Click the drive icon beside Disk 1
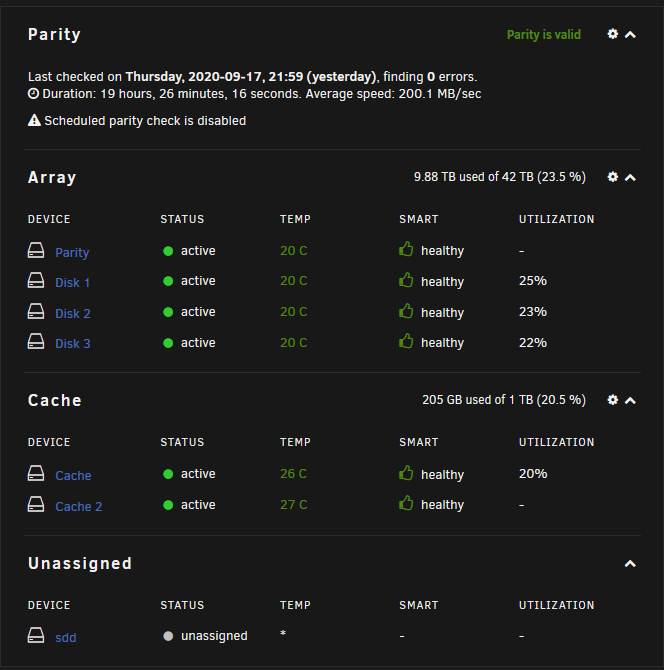Screen dimensions: 664x670 (x=36, y=280)
